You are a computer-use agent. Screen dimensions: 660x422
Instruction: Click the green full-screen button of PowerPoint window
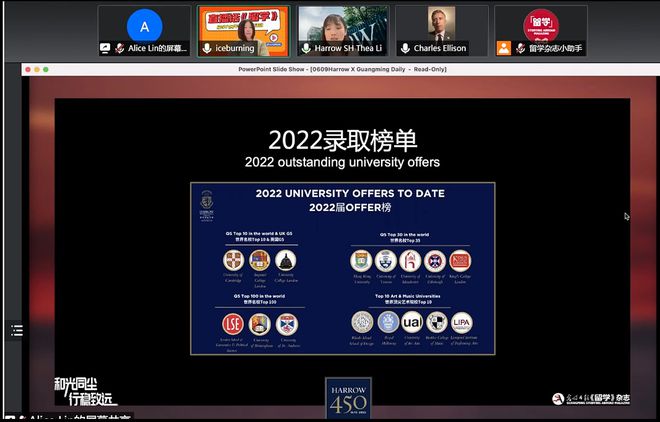[x=46, y=69]
